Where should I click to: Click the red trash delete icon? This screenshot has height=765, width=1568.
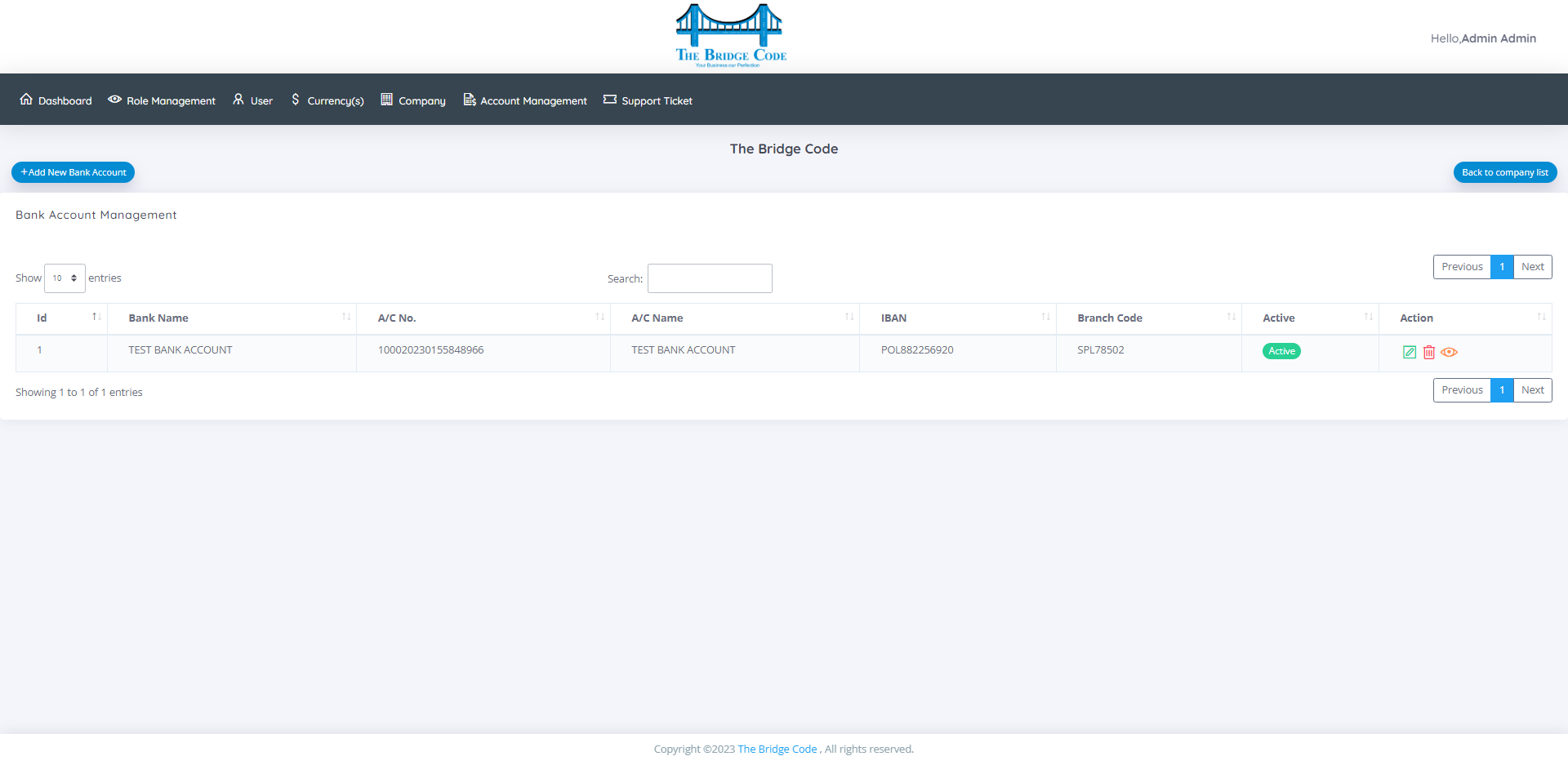coord(1429,352)
